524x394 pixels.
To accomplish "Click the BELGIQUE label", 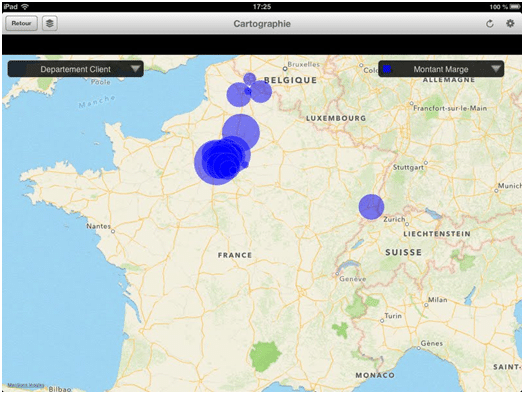I will tap(290, 80).
